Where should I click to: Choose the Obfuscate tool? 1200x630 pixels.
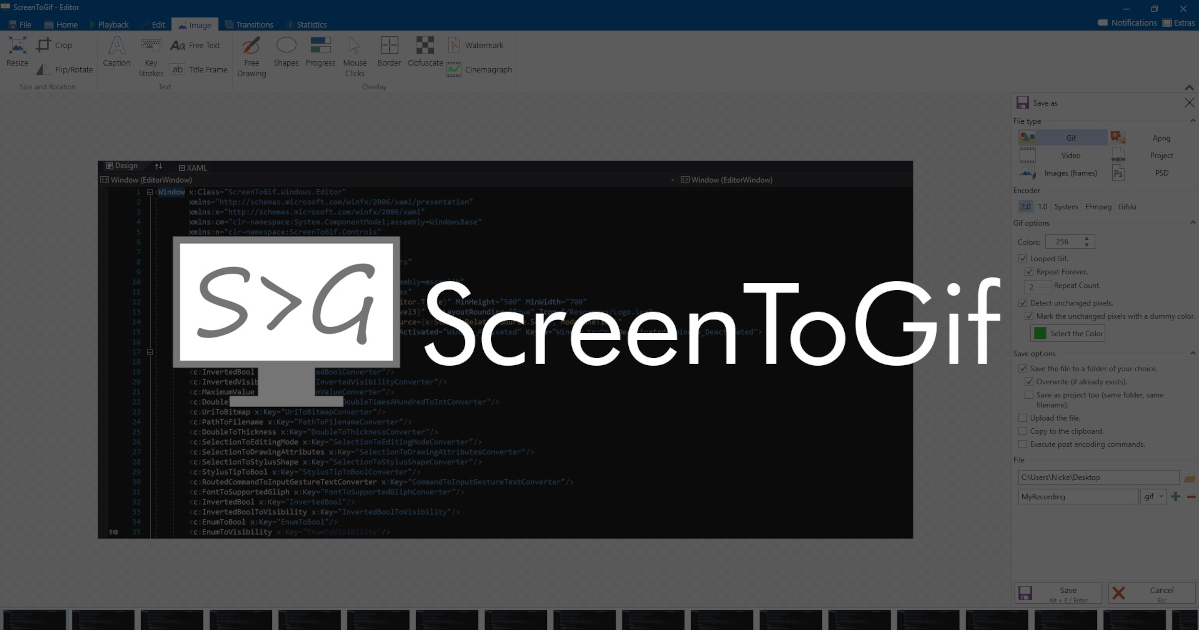point(425,52)
